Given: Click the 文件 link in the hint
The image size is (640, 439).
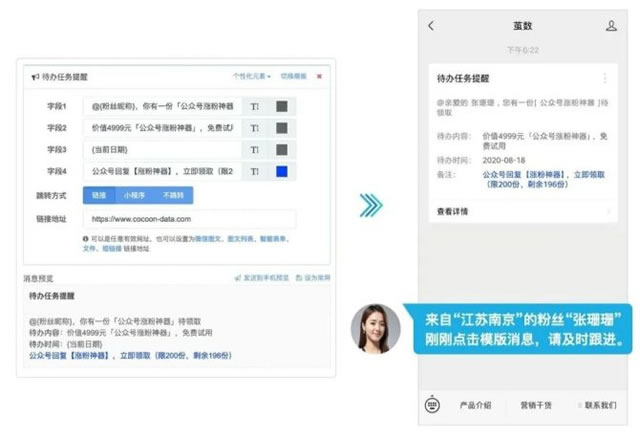Looking at the screenshot, I should pos(89,248).
